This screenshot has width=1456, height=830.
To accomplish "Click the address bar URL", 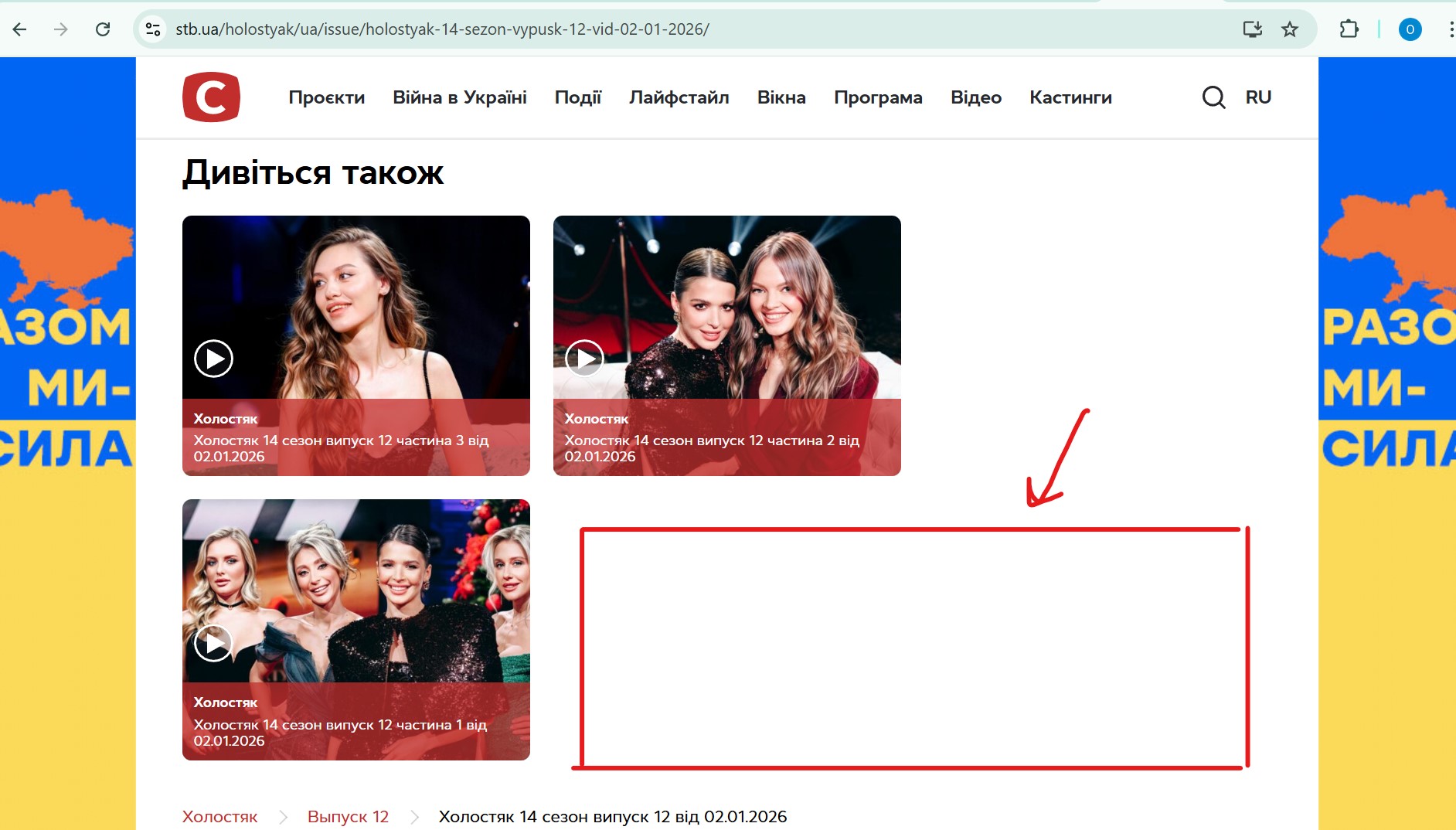I will click(x=442, y=29).
